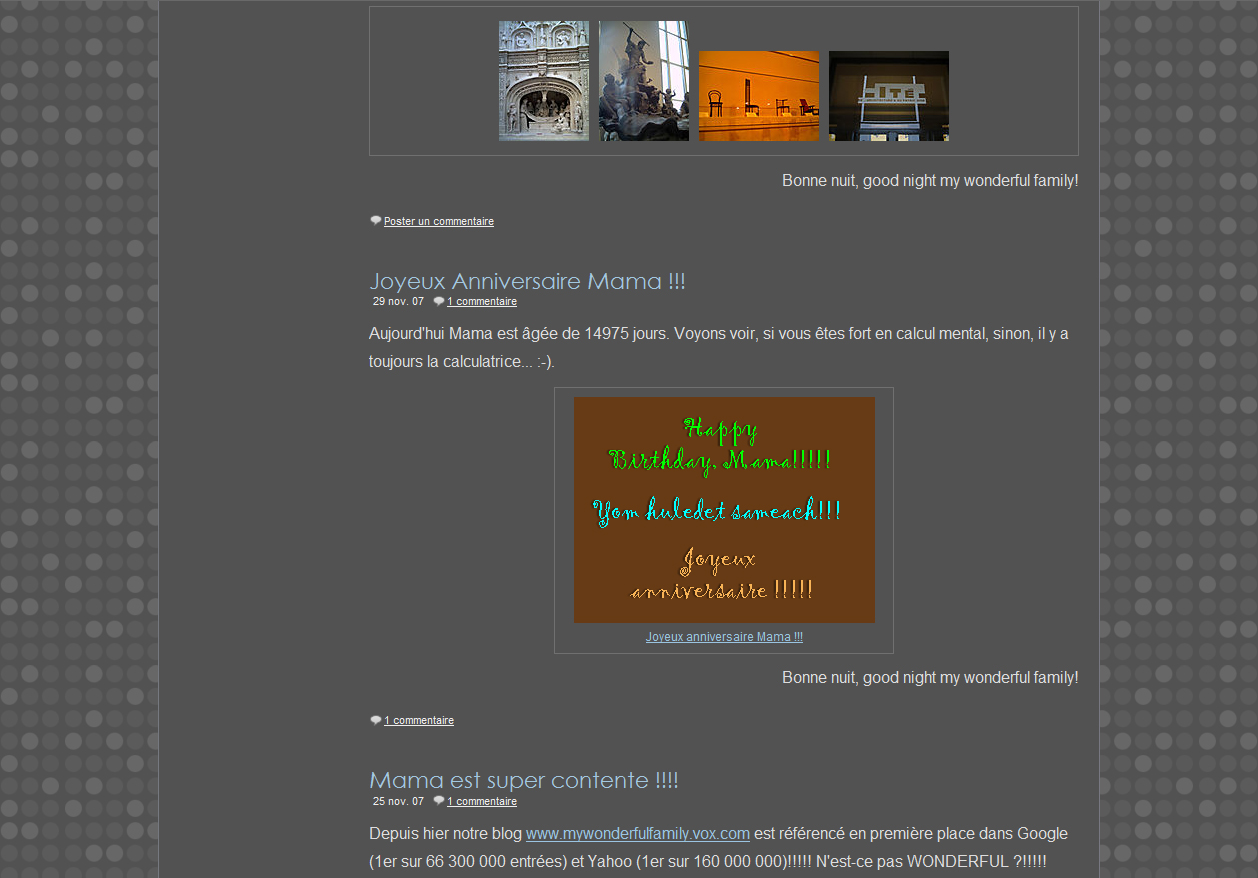Open 1 commentaire link beside 25 nov. 07
Screen dimensions: 1258x878
pyautogui.click(x=481, y=802)
